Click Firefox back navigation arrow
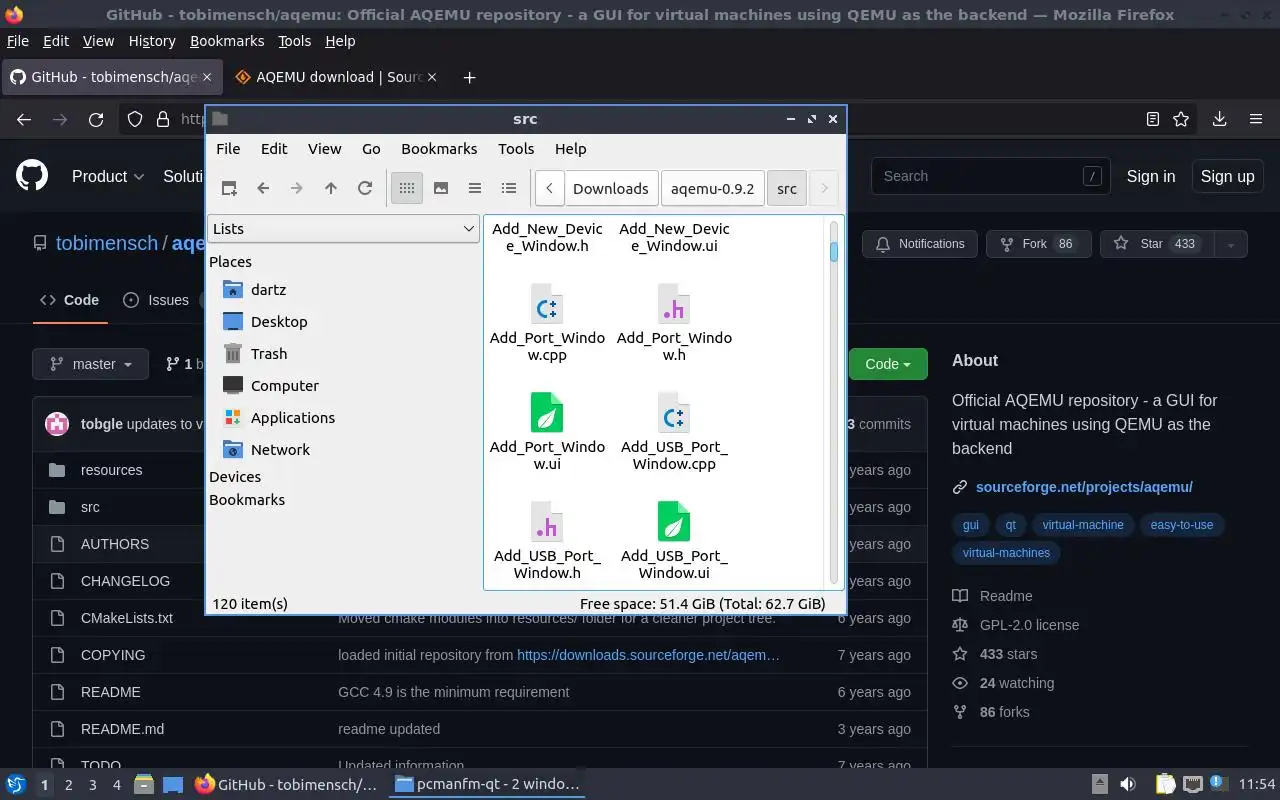Viewport: 1280px width, 800px height. click(x=24, y=119)
